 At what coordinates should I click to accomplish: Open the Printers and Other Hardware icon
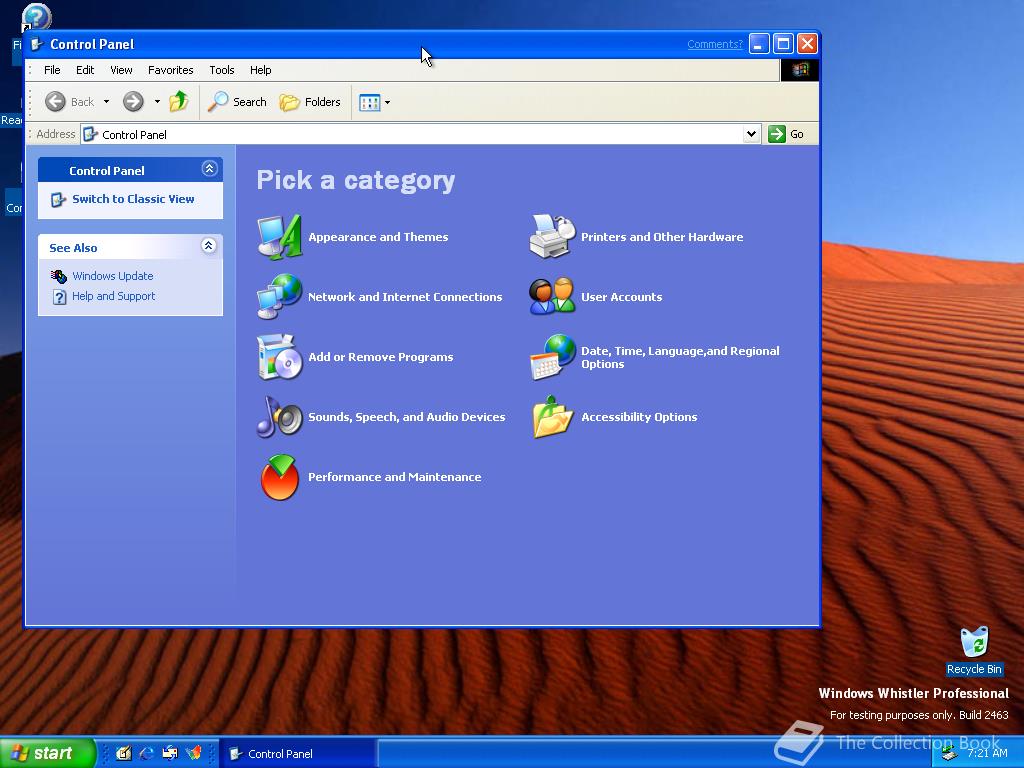point(552,236)
